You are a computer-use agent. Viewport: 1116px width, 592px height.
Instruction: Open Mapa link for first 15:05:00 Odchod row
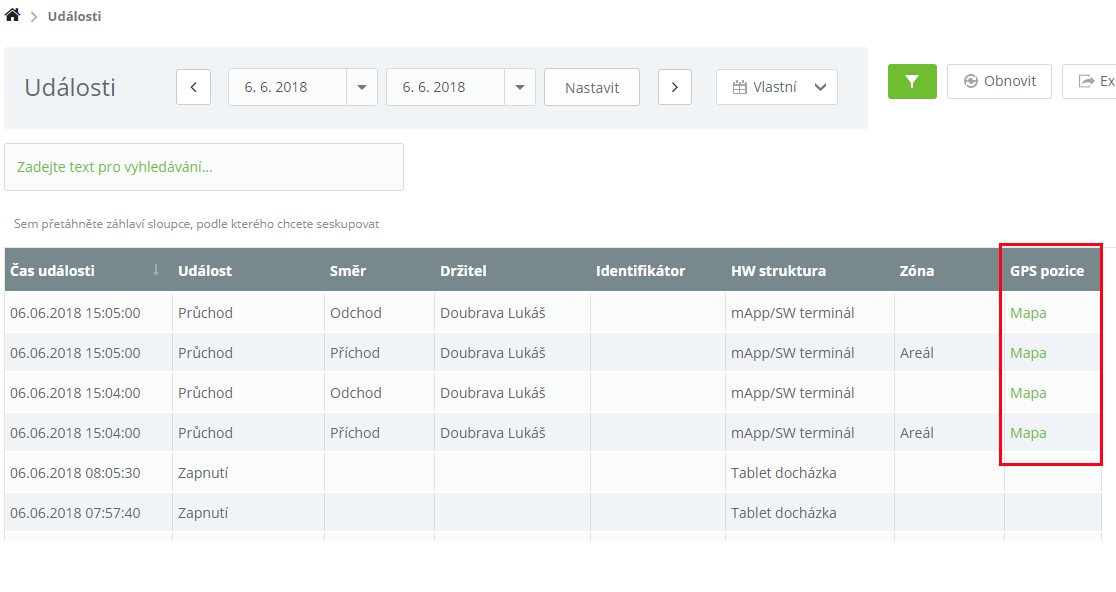(1028, 313)
